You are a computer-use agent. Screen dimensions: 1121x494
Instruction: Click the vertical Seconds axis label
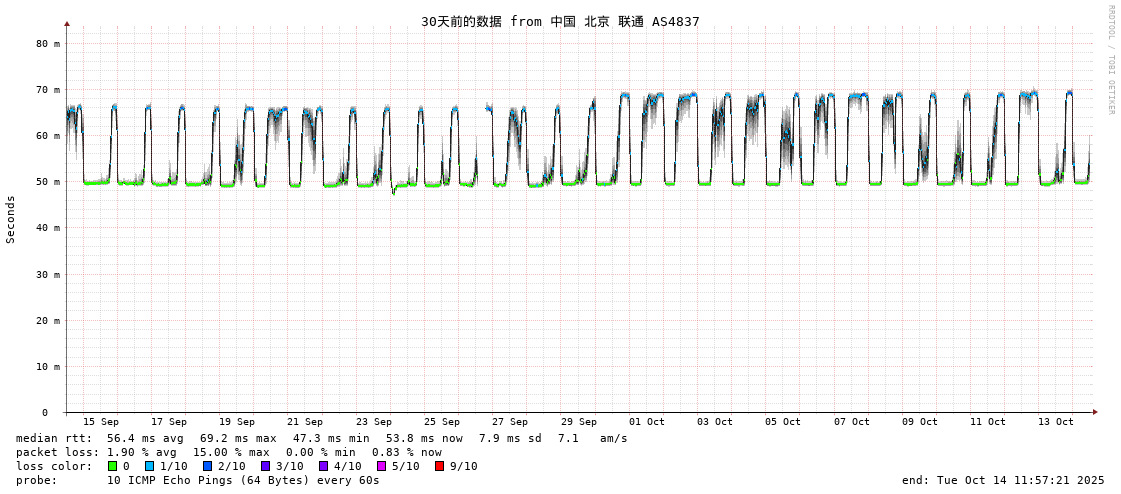11,219
